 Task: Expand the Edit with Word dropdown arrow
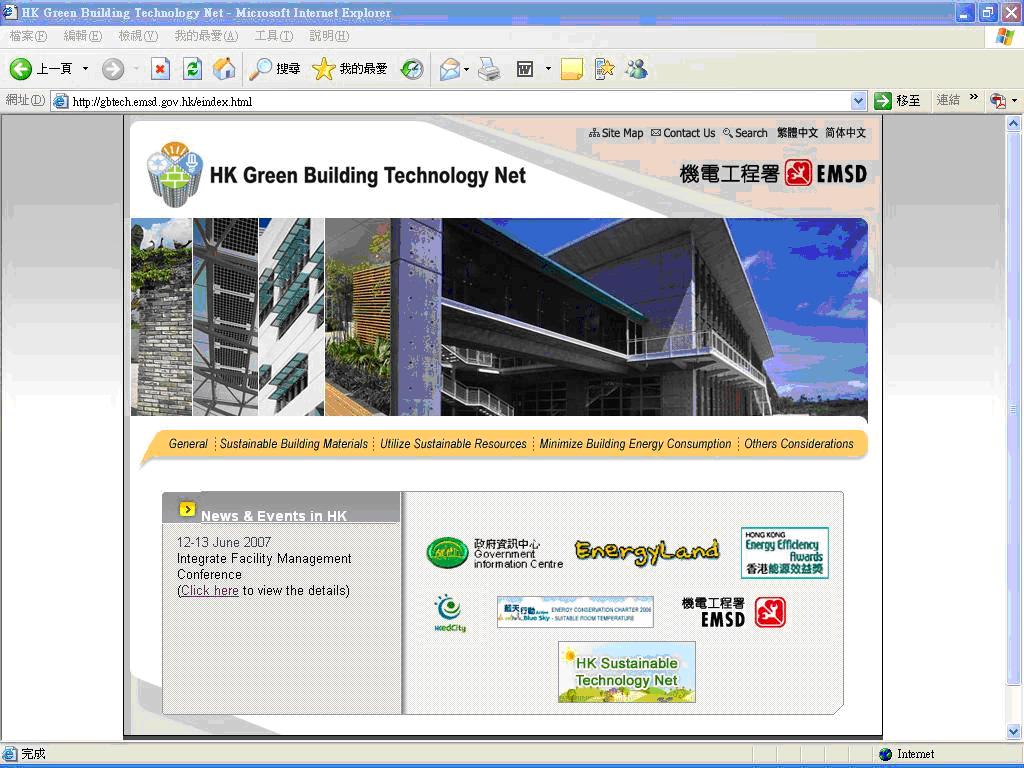tap(548, 69)
